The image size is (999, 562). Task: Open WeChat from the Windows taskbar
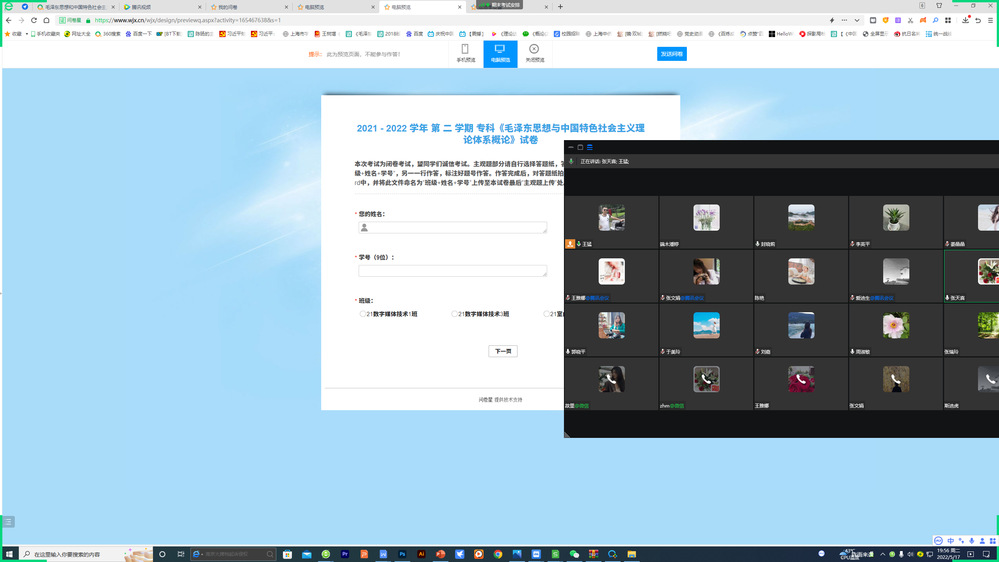[x=574, y=554]
